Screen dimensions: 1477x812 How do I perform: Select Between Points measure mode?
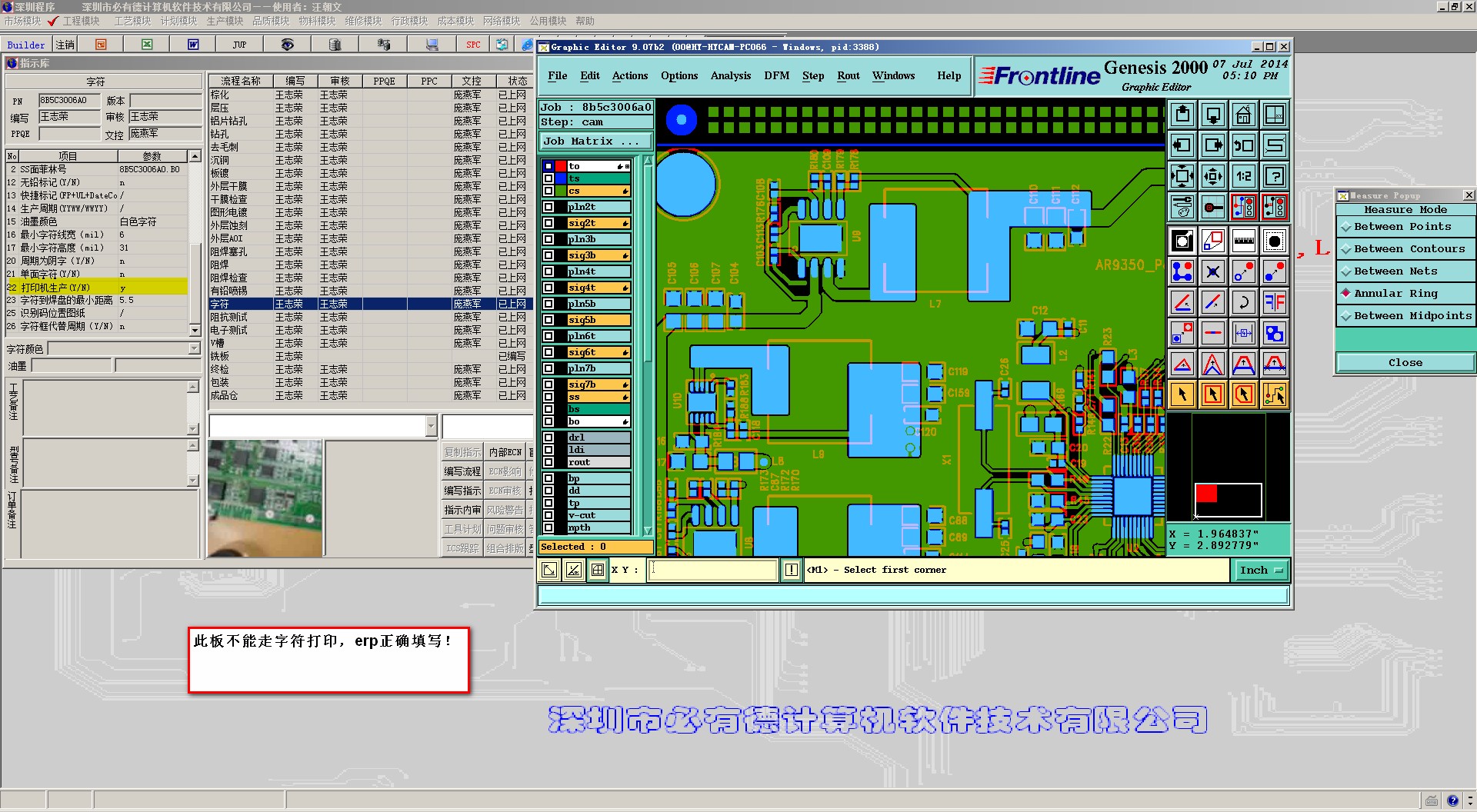[1405, 226]
